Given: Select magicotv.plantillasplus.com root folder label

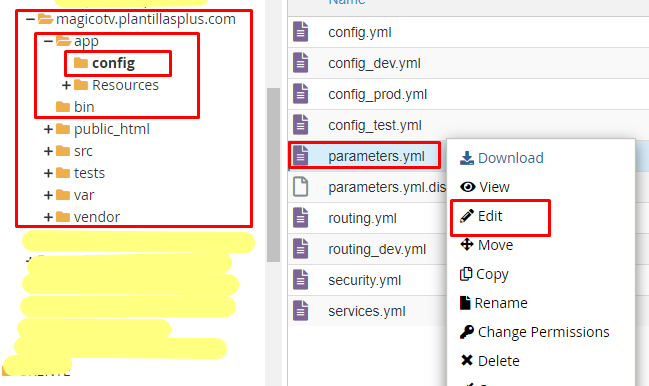Looking at the screenshot, I should point(146,19).
